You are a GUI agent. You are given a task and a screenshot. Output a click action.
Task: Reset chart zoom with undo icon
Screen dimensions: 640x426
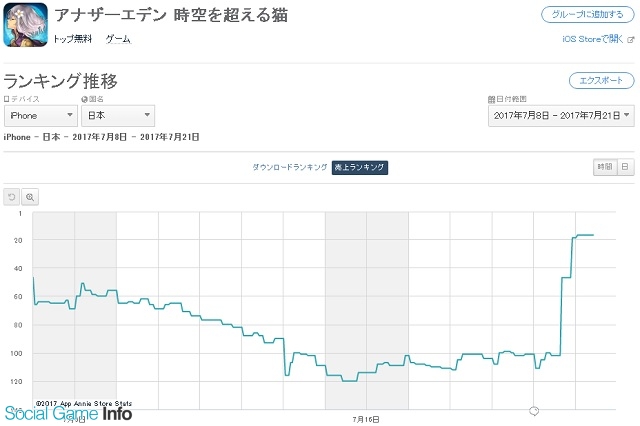[11, 197]
